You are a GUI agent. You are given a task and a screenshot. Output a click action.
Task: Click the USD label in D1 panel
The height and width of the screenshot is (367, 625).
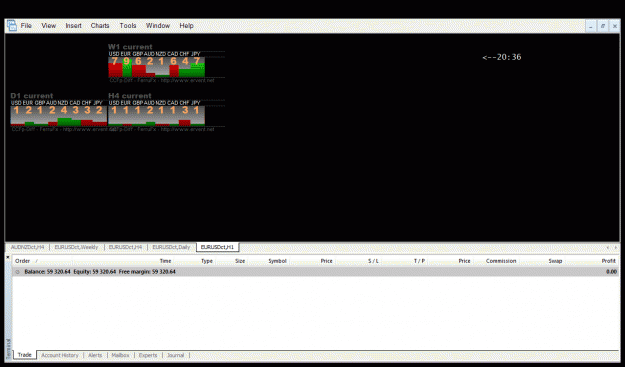(x=16, y=103)
